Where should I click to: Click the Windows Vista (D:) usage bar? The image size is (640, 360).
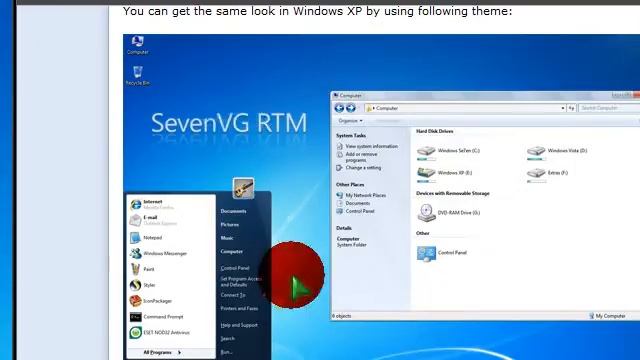point(536,159)
